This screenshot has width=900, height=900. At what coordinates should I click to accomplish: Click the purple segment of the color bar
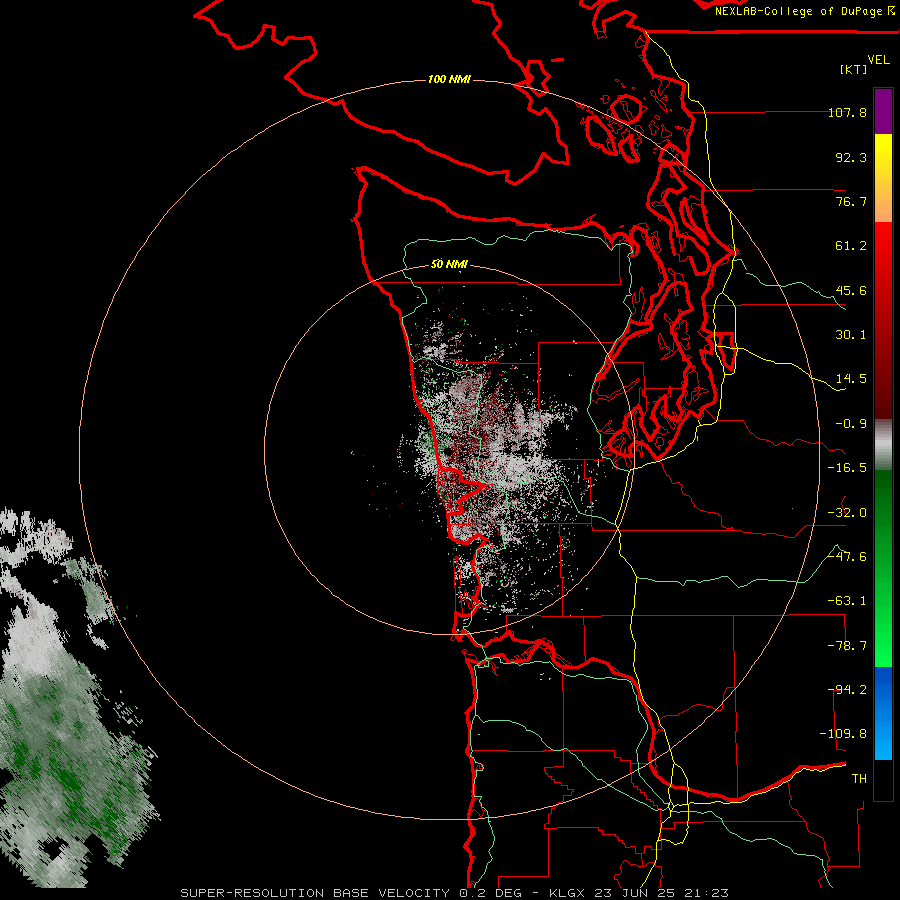[x=883, y=111]
